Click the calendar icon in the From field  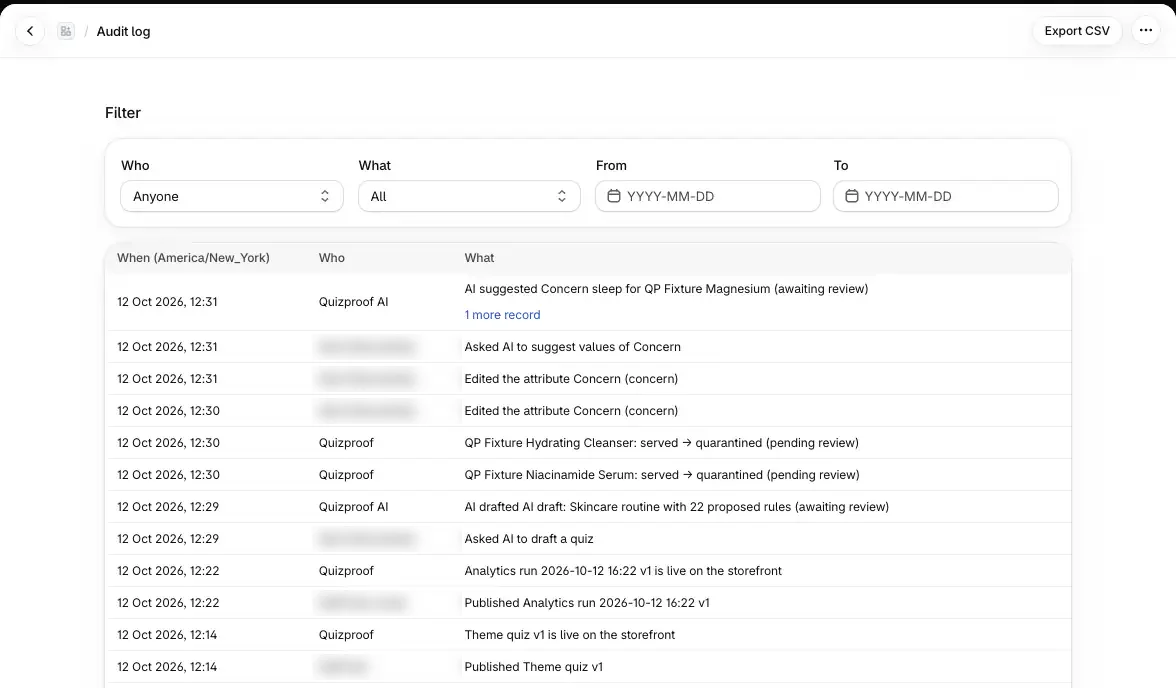pos(614,196)
